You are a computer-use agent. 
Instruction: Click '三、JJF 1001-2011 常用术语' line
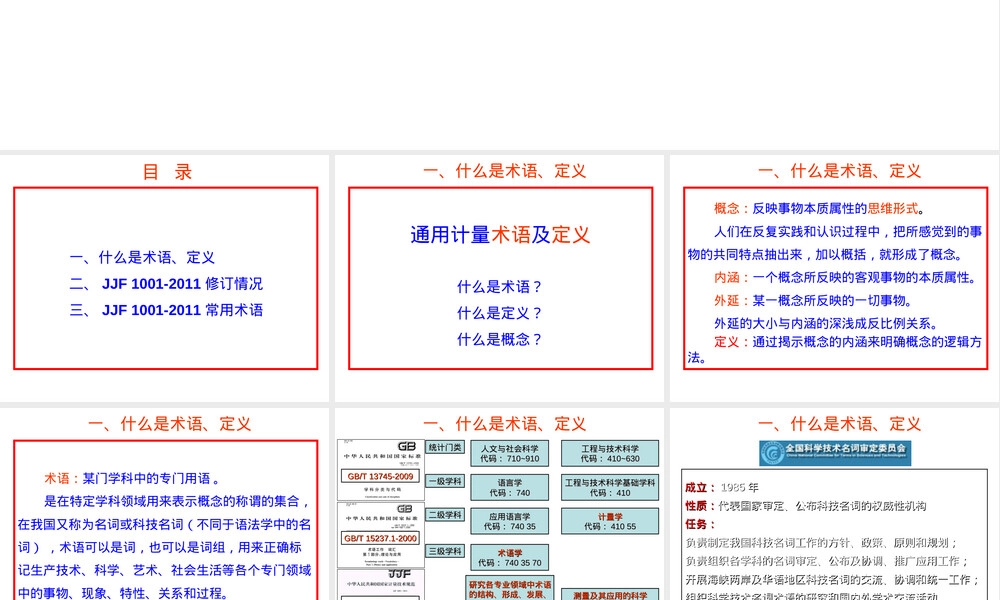(166, 310)
